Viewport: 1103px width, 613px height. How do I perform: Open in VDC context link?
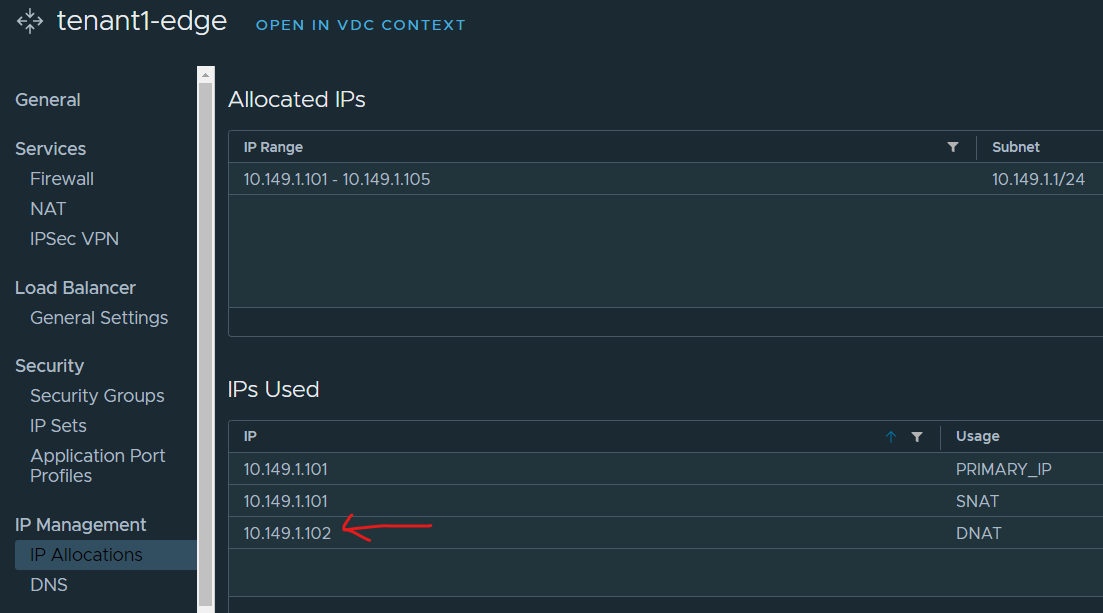coord(360,24)
